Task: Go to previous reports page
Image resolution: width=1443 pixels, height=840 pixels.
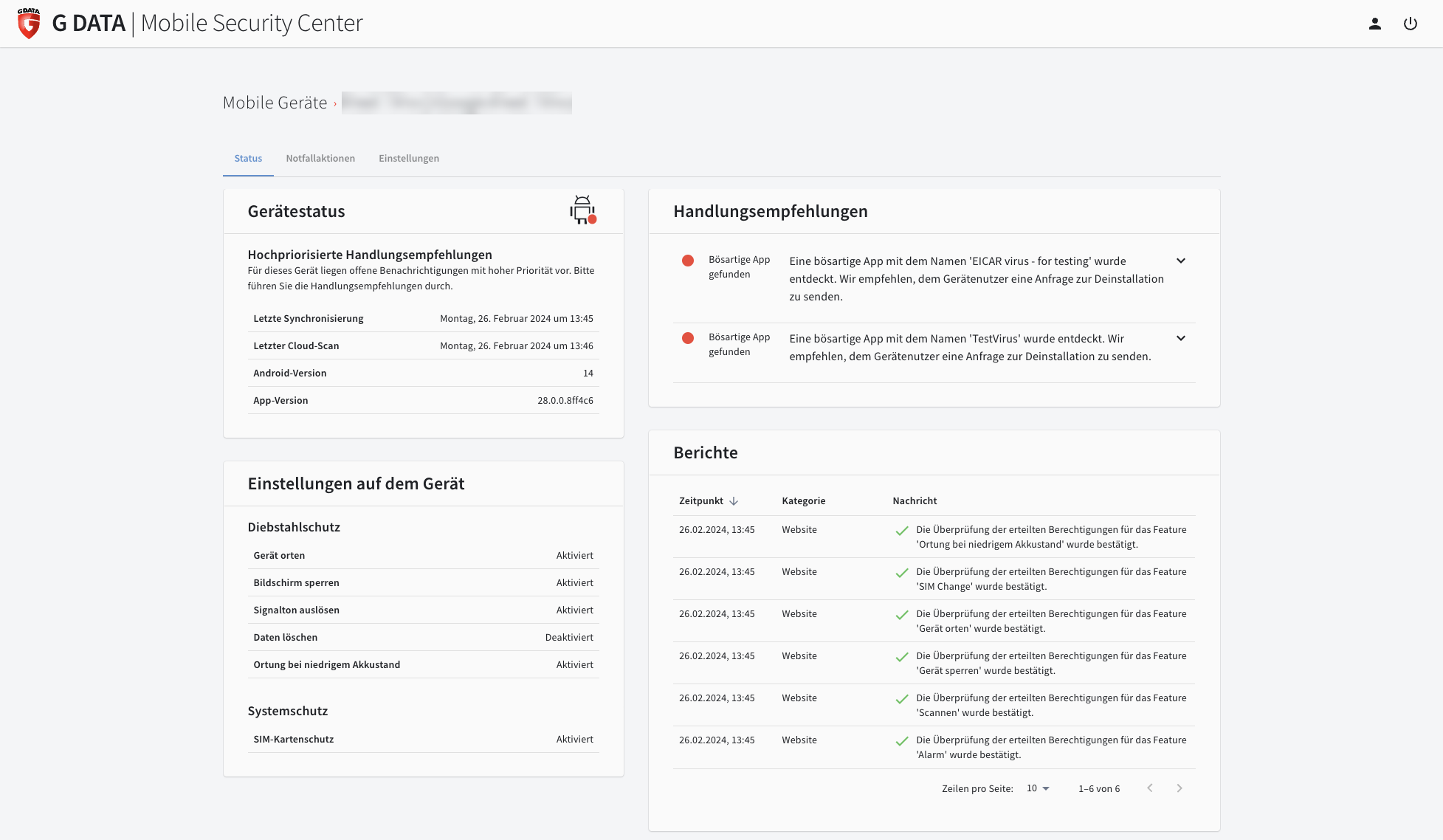Action: click(x=1150, y=788)
